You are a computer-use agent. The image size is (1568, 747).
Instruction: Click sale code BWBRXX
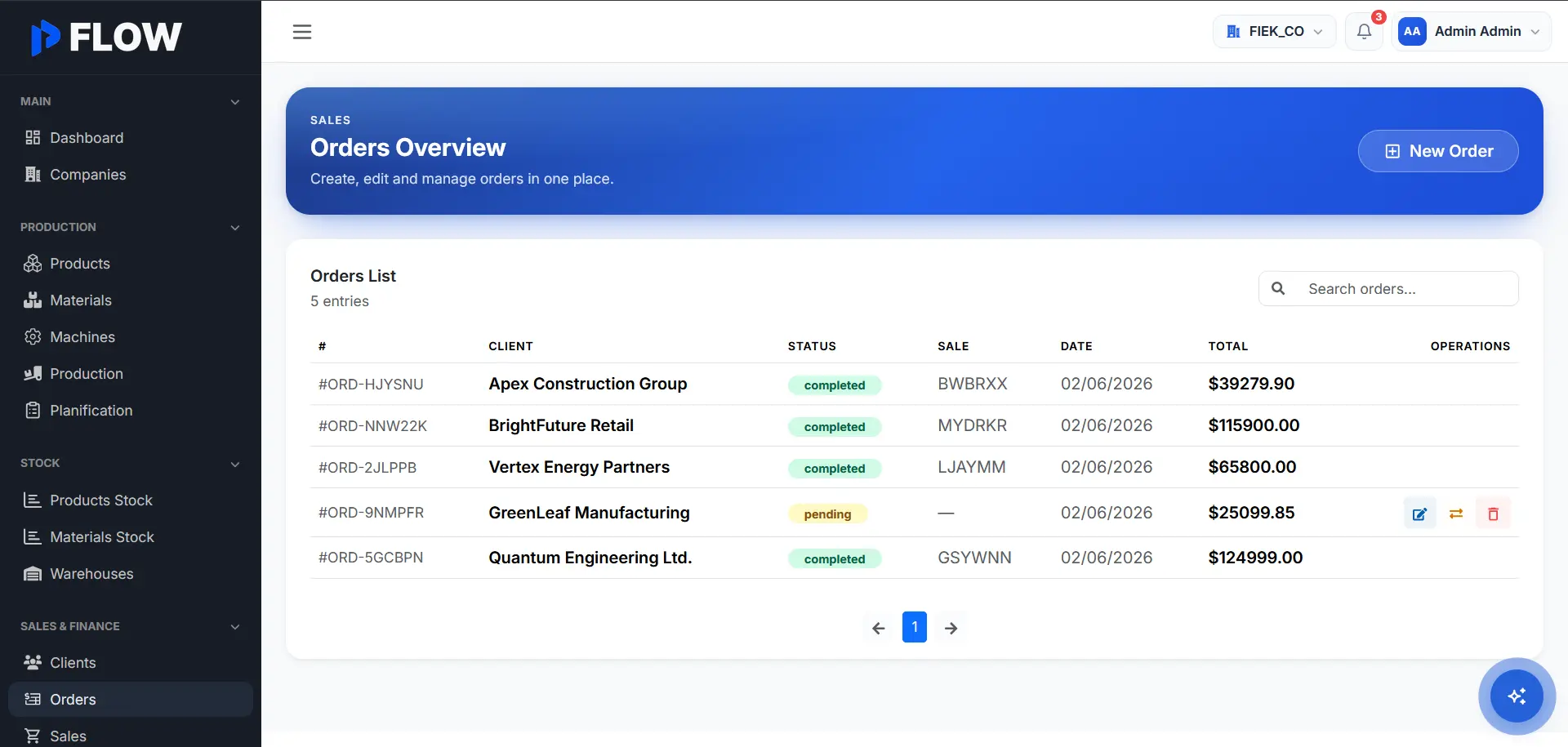(x=972, y=384)
